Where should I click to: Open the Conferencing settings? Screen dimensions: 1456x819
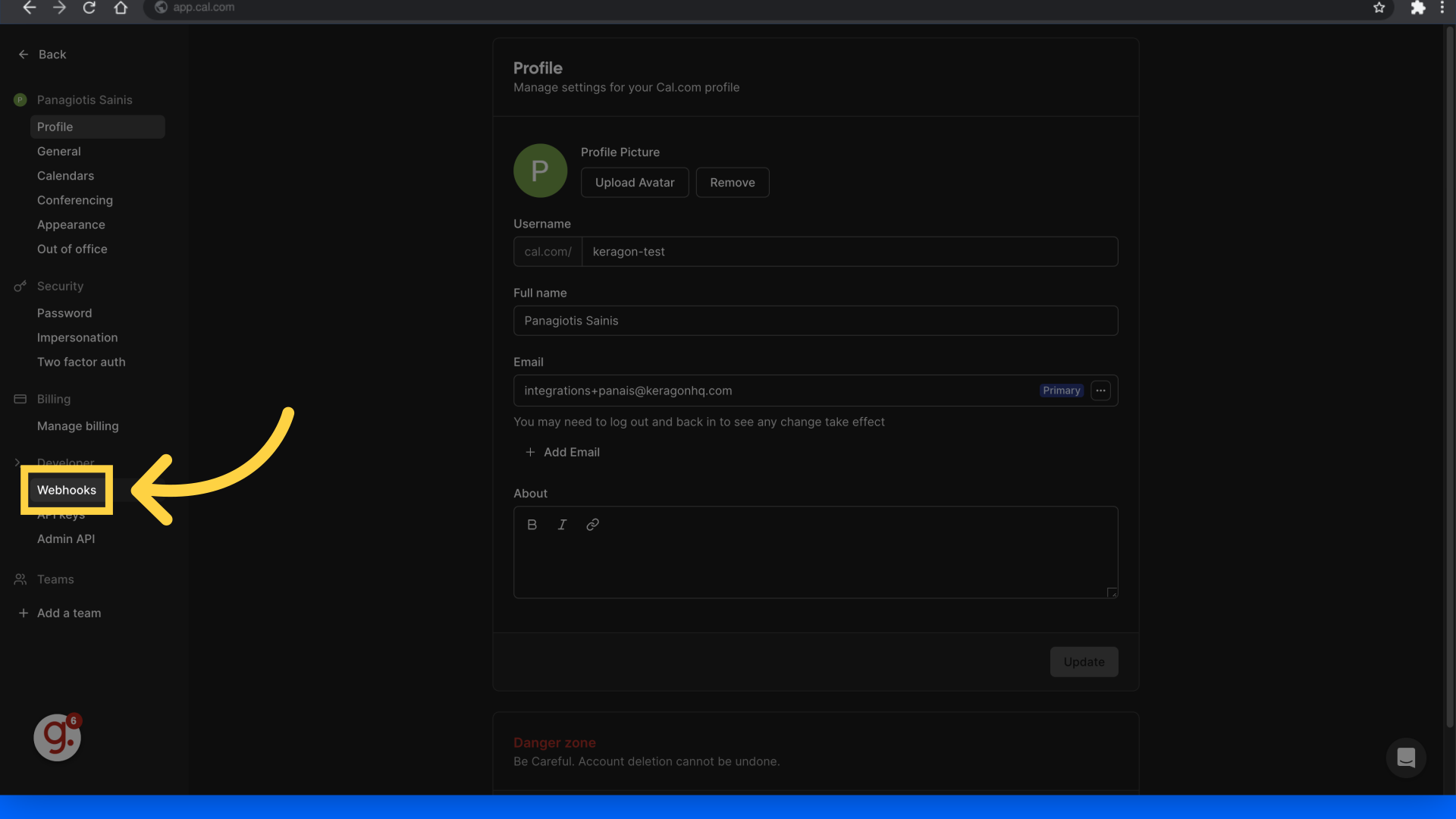[x=75, y=200]
